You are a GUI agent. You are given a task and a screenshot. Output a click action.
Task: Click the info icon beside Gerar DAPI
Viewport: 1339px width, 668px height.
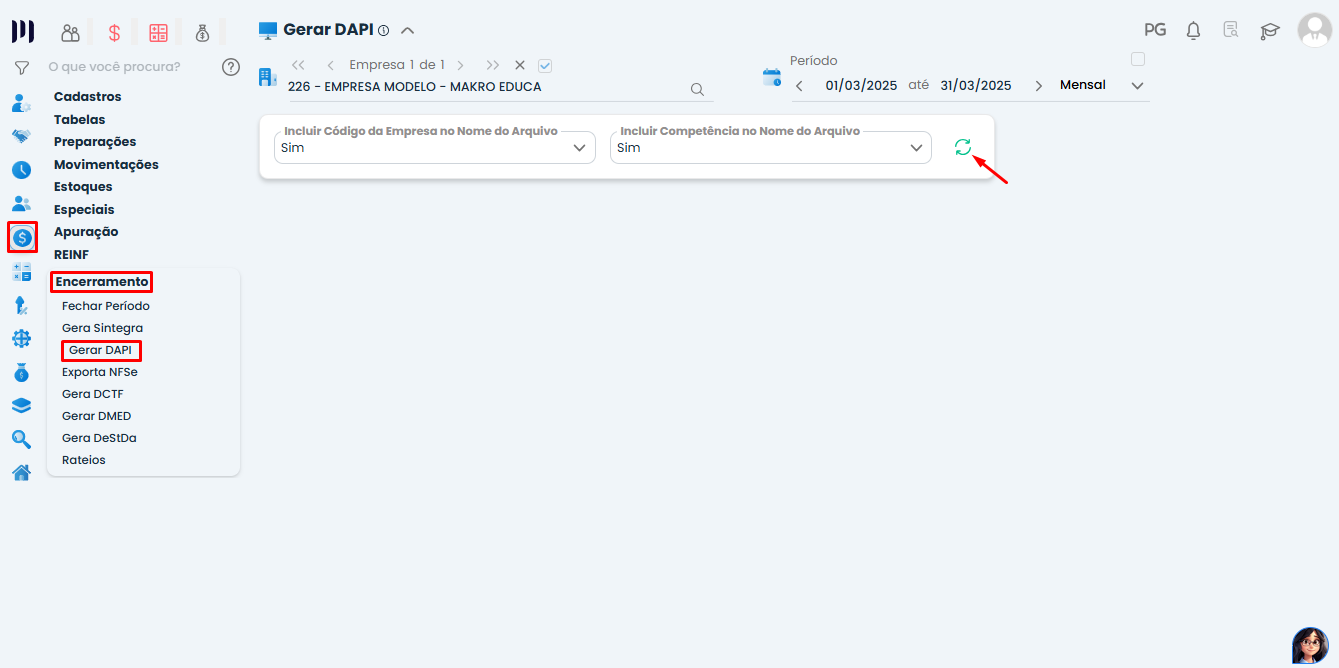[383, 31]
